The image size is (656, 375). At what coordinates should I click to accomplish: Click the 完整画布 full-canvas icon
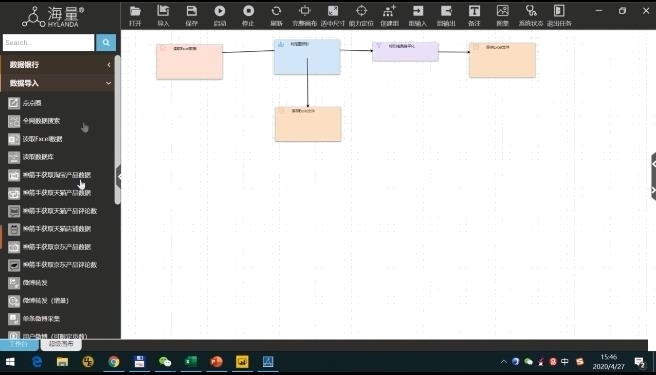(305, 11)
